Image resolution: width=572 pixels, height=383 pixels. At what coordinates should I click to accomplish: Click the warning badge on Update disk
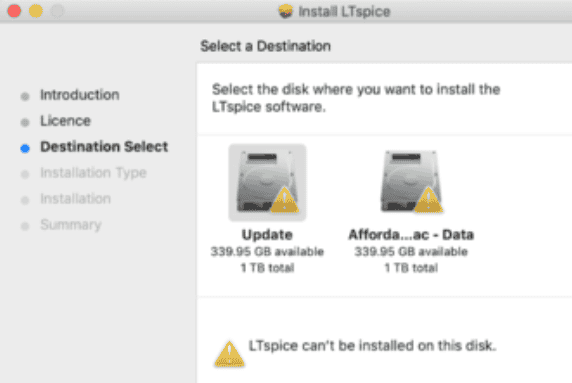[x=285, y=200]
